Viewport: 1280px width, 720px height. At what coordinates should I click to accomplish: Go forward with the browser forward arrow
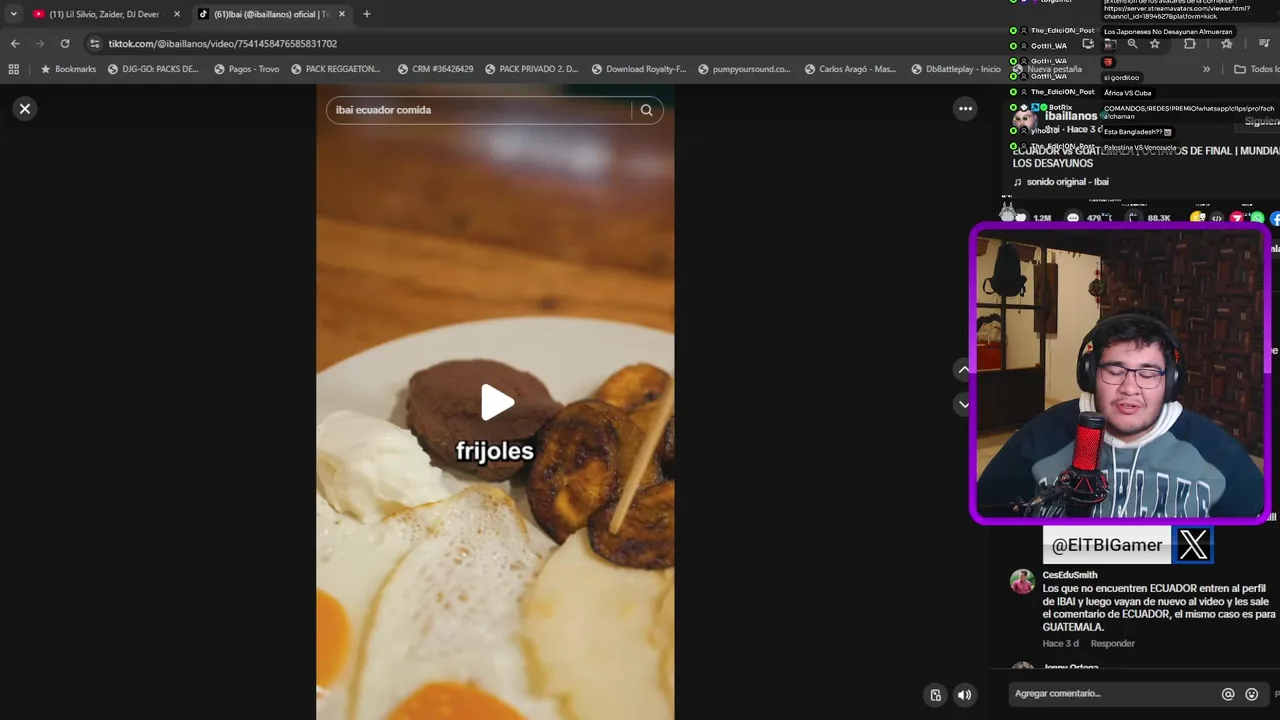point(40,44)
